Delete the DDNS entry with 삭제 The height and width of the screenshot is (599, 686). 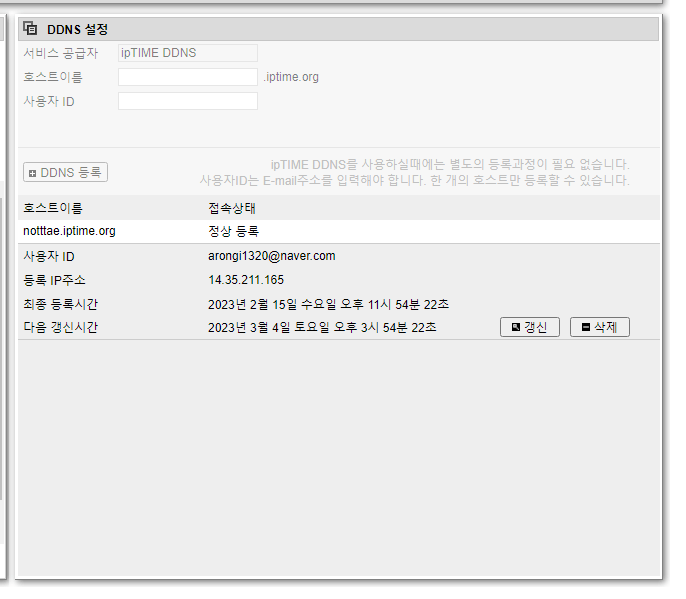click(x=600, y=327)
